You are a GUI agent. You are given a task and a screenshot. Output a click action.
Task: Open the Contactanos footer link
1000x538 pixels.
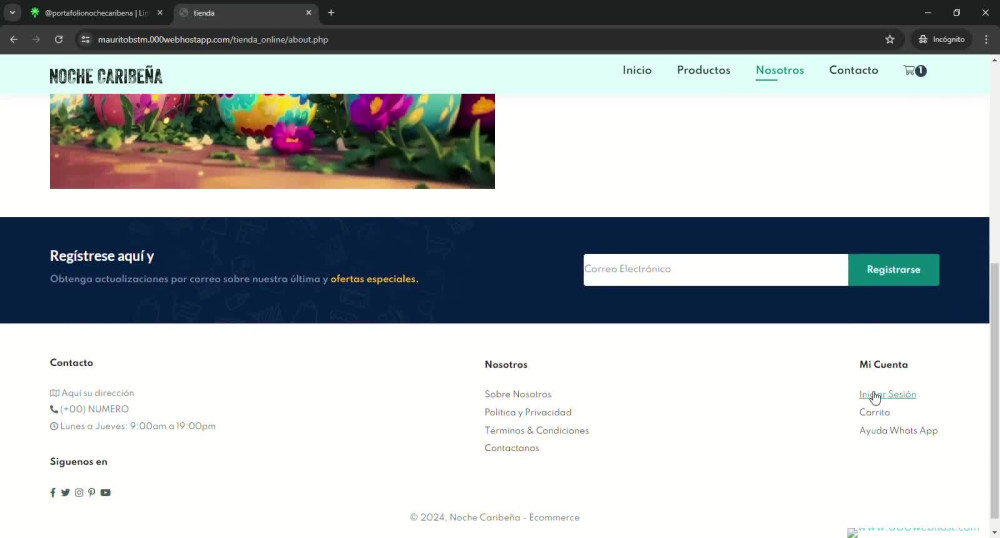pyautogui.click(x=511, y=448)
